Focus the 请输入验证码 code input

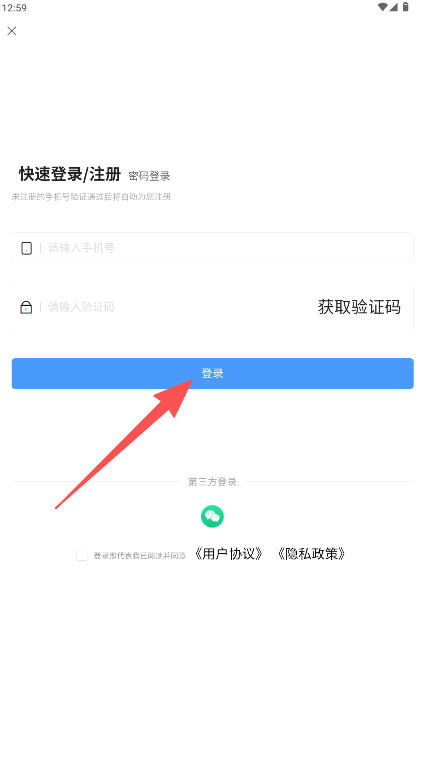pos(165,307)
